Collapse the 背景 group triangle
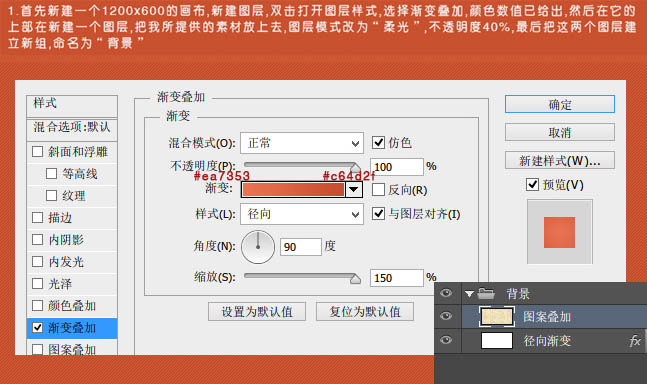 click(469, 294)
